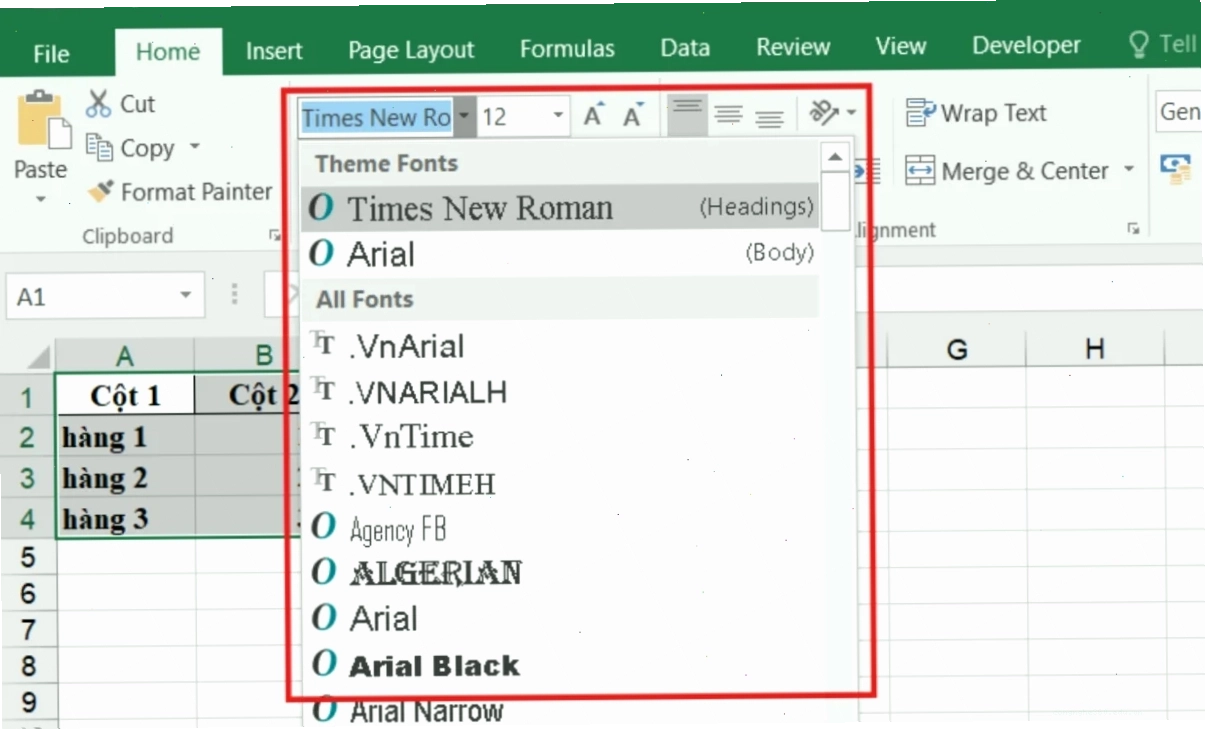Switch to the Review tab
1205x729 pixels.
[793, 47]
